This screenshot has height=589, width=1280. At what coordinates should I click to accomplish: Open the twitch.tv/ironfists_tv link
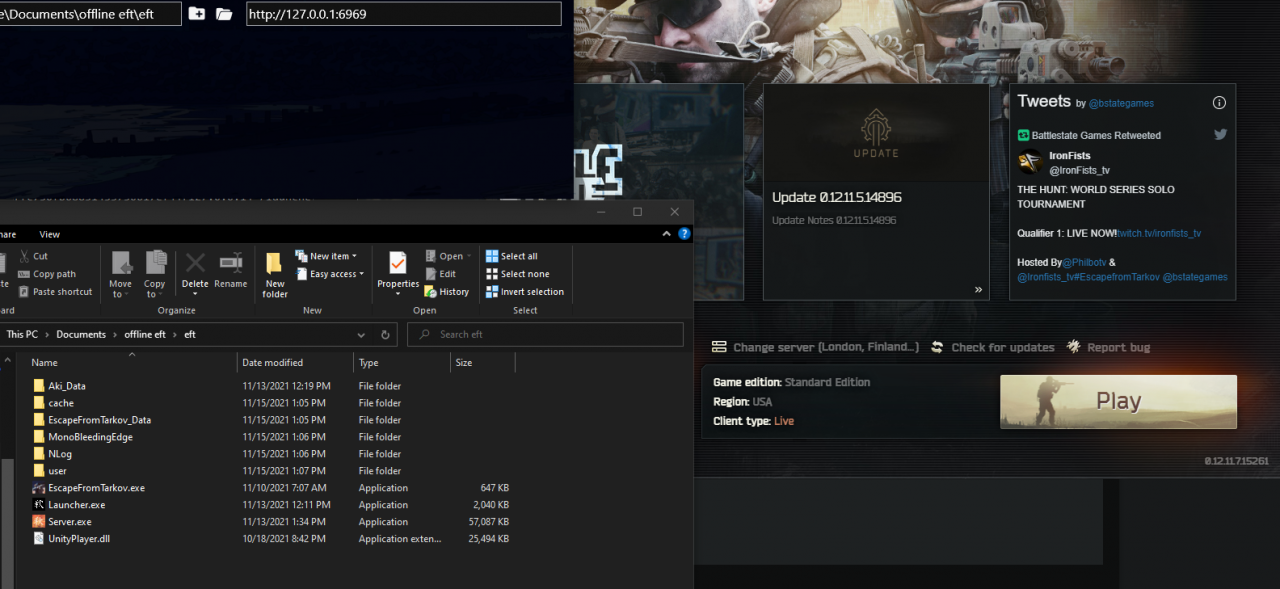tap(1159, 233)
